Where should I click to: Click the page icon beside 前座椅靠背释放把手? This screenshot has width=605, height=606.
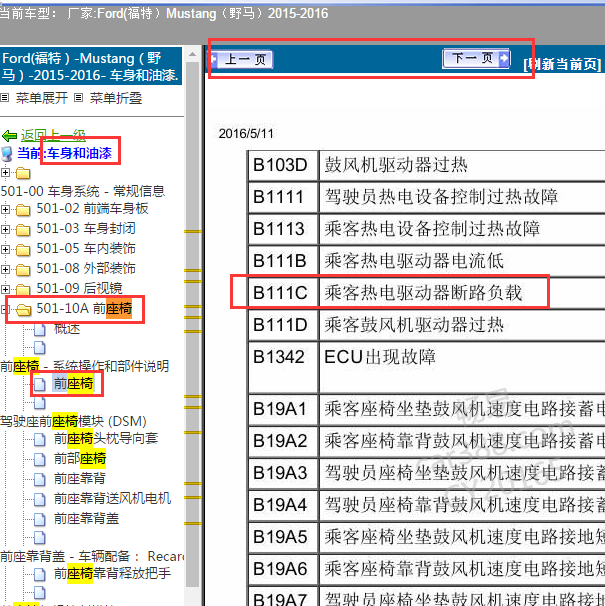(x=39, y=575)
